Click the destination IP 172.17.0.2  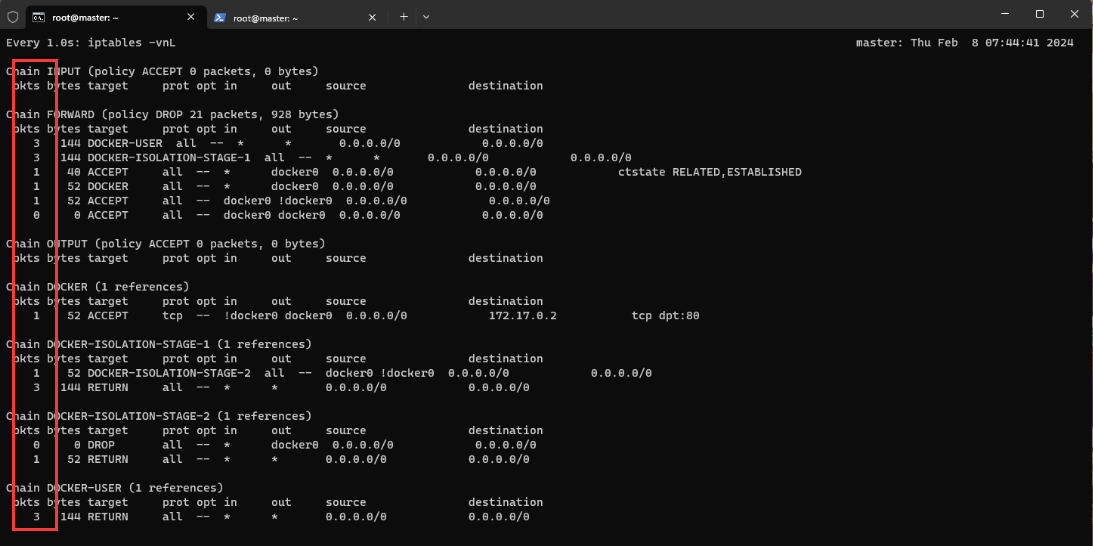(523, 316)
